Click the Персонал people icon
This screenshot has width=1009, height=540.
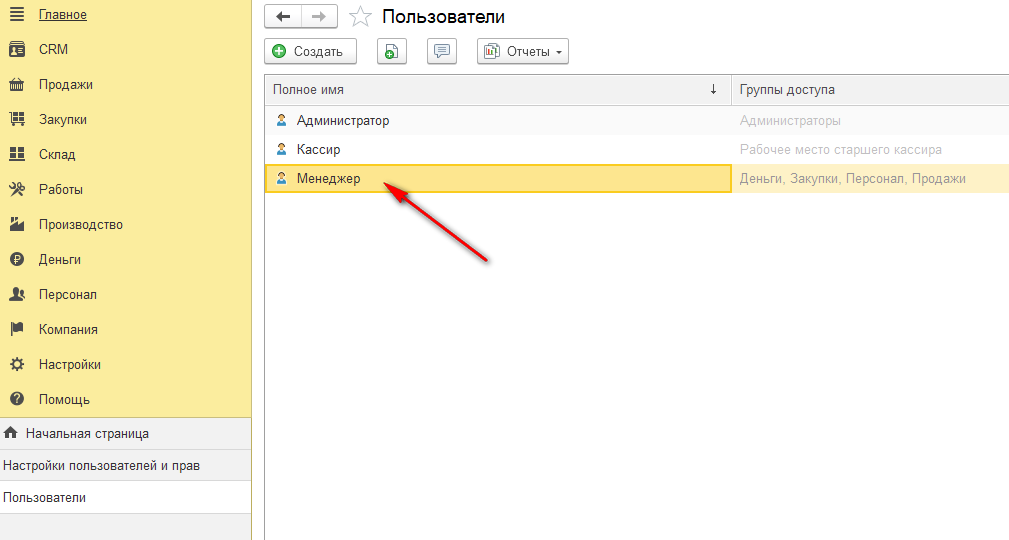coord(17,294)
